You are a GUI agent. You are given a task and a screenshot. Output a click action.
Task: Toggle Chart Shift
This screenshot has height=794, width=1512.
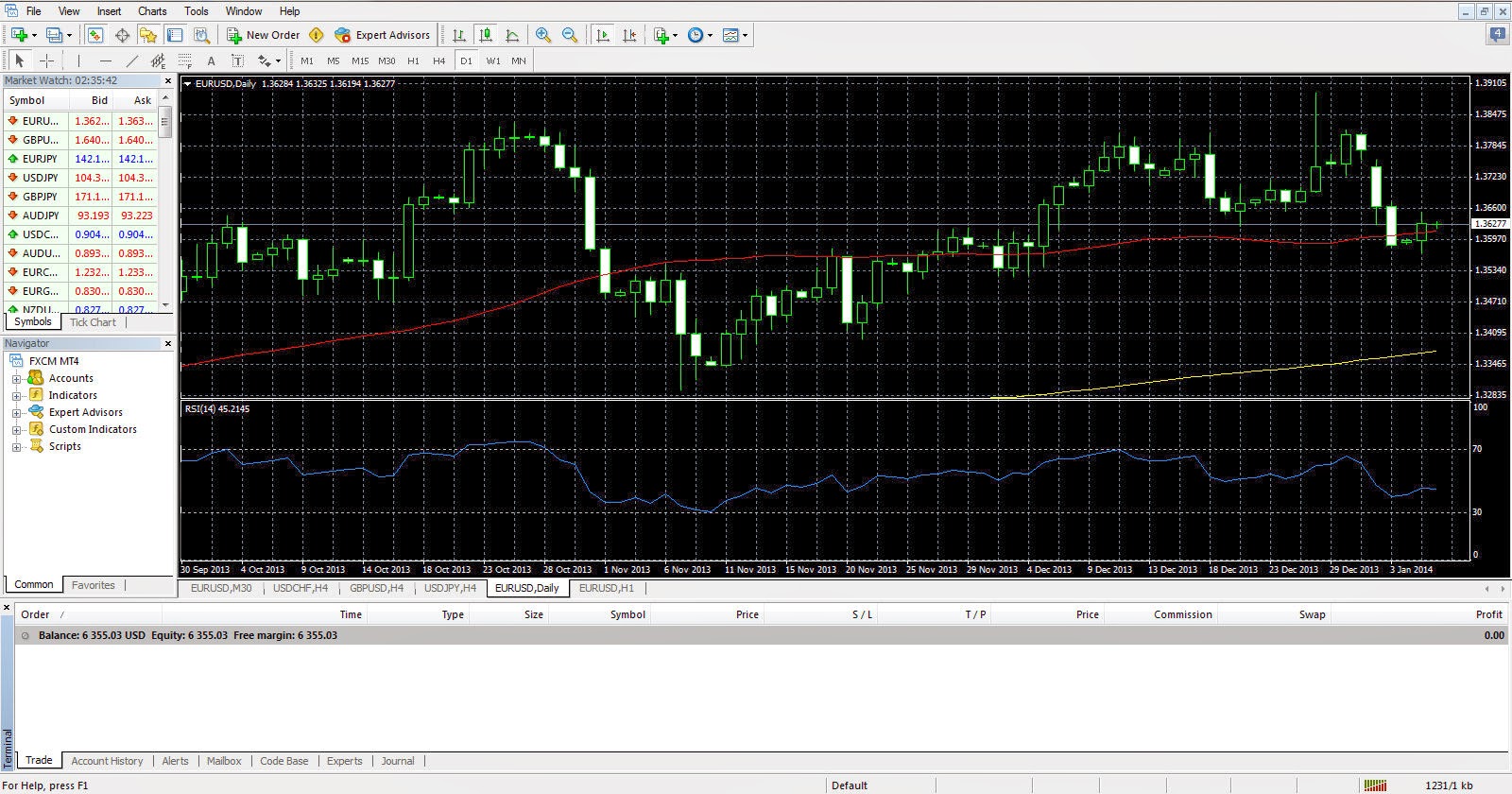tap(629, 35)
